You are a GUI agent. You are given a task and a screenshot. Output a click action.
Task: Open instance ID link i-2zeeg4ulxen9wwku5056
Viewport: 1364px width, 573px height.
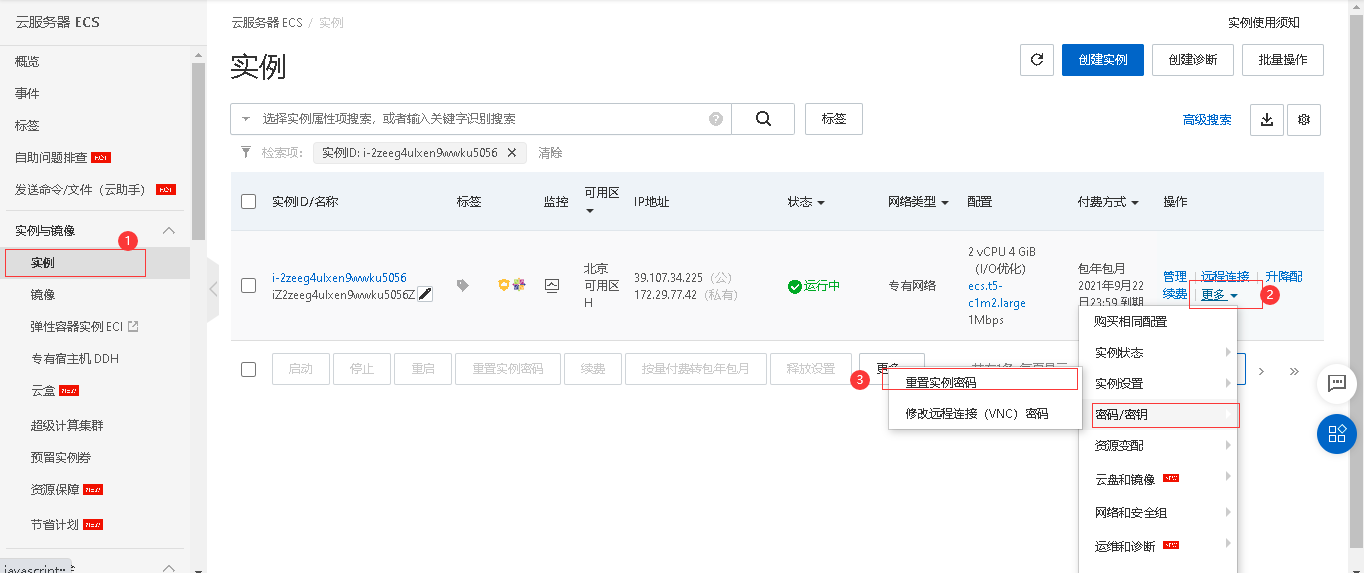339,278
